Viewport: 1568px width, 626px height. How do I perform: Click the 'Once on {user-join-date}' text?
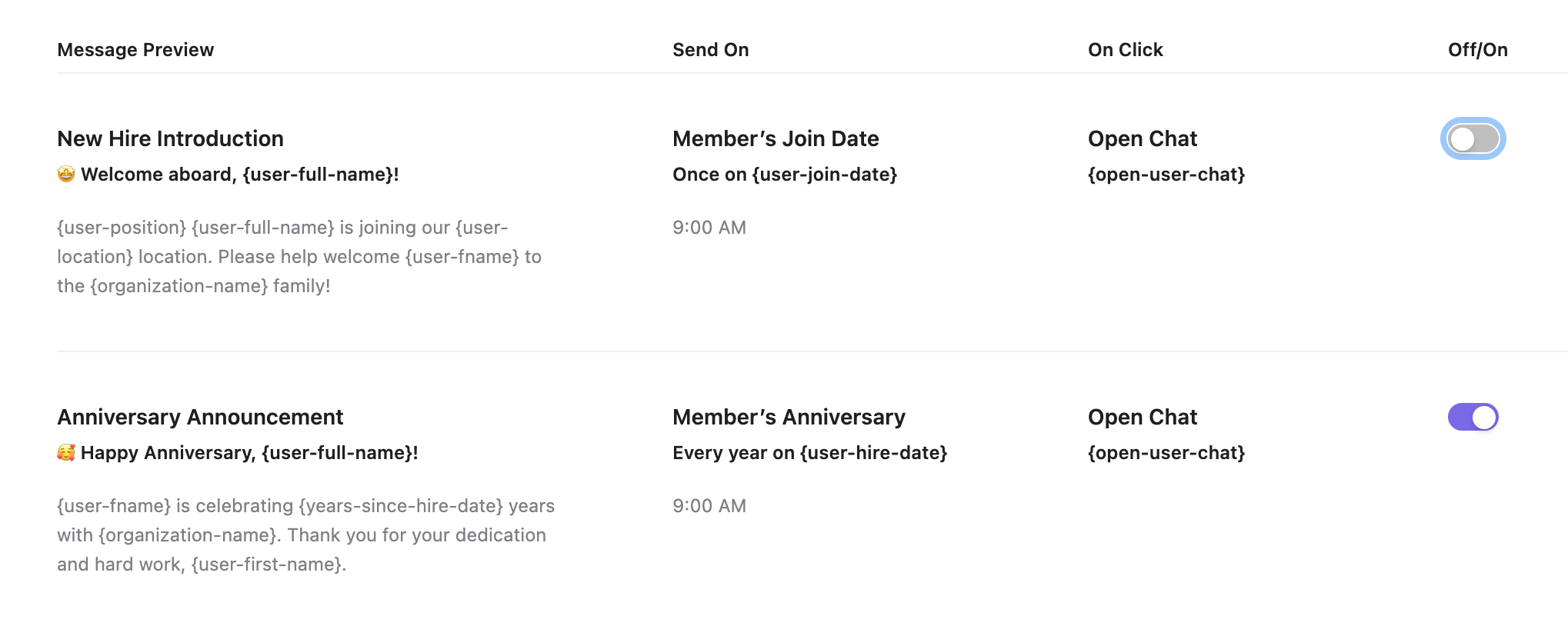point(785,175)
